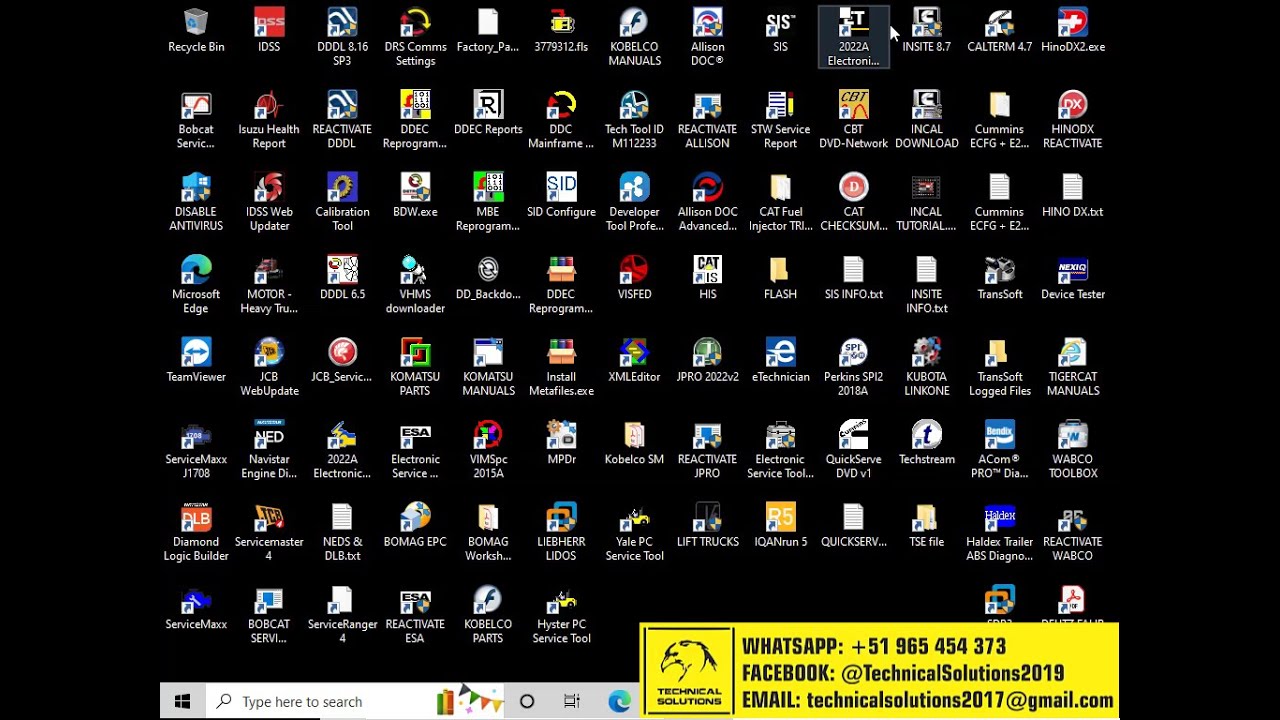1280x720 pixels.
Task: Click the CBT DVD-Network icon
Action: [853, 120]
